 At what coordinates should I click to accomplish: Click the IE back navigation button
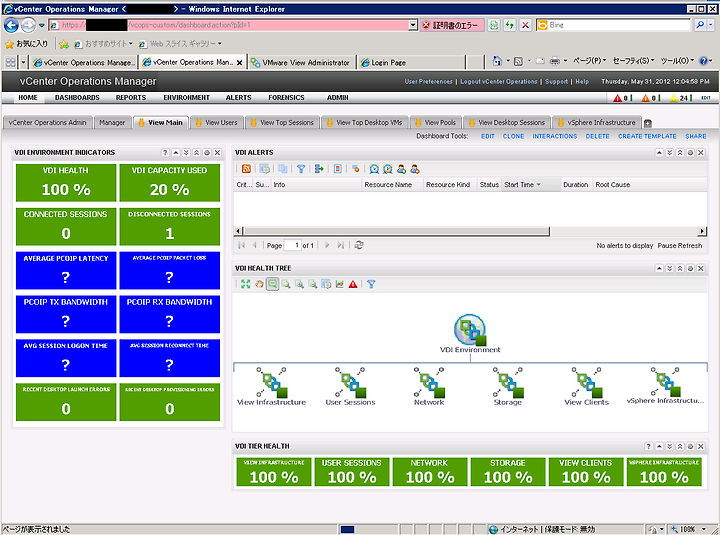(11, 25)
